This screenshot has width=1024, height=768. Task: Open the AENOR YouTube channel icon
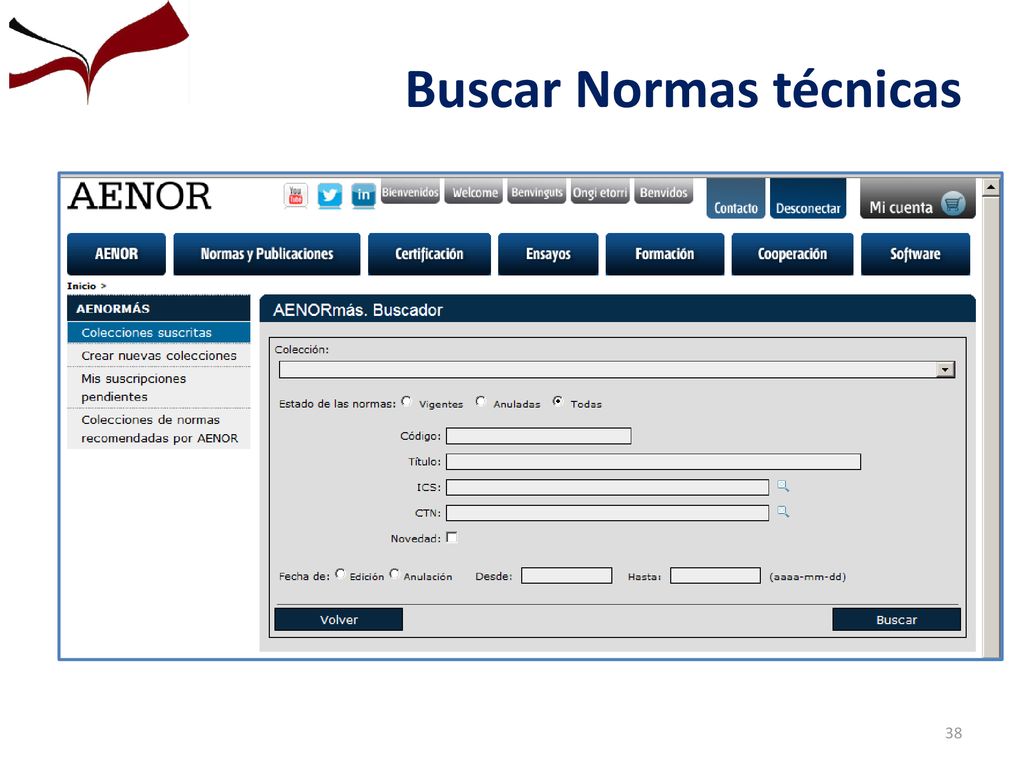pos(296,195)
